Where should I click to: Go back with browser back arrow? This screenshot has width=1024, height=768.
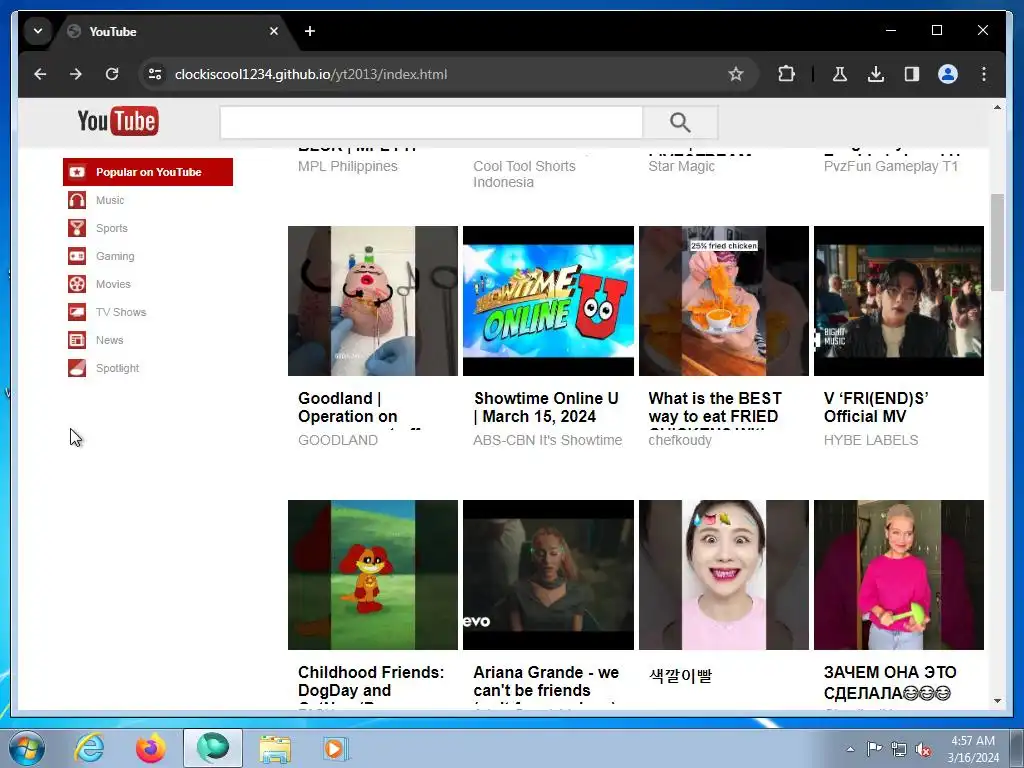point(40,74)
